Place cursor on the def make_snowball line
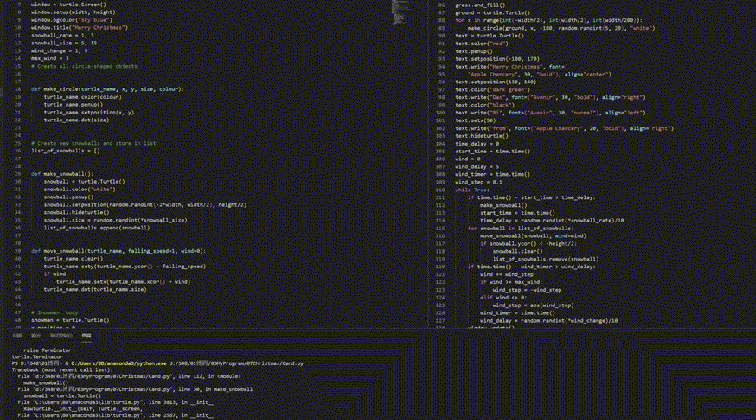Screen dimensions: 756x420 [x=62, y=173]
